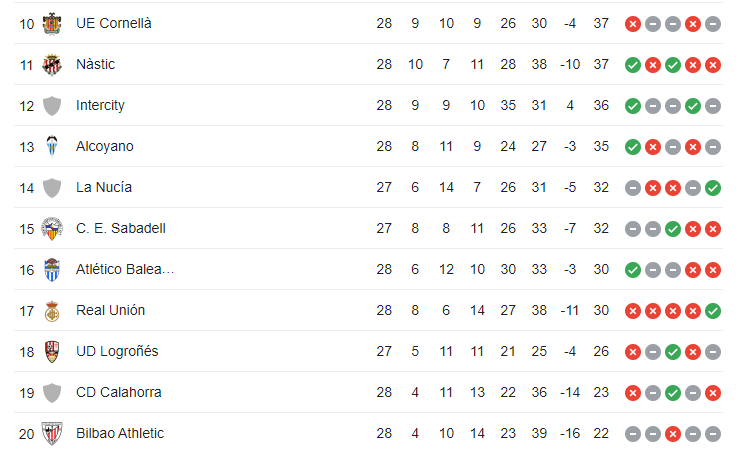This screenshot has height=455, width=746.
Task: Click the C. E. Sabadell crest icon
Action: [52, 228]
